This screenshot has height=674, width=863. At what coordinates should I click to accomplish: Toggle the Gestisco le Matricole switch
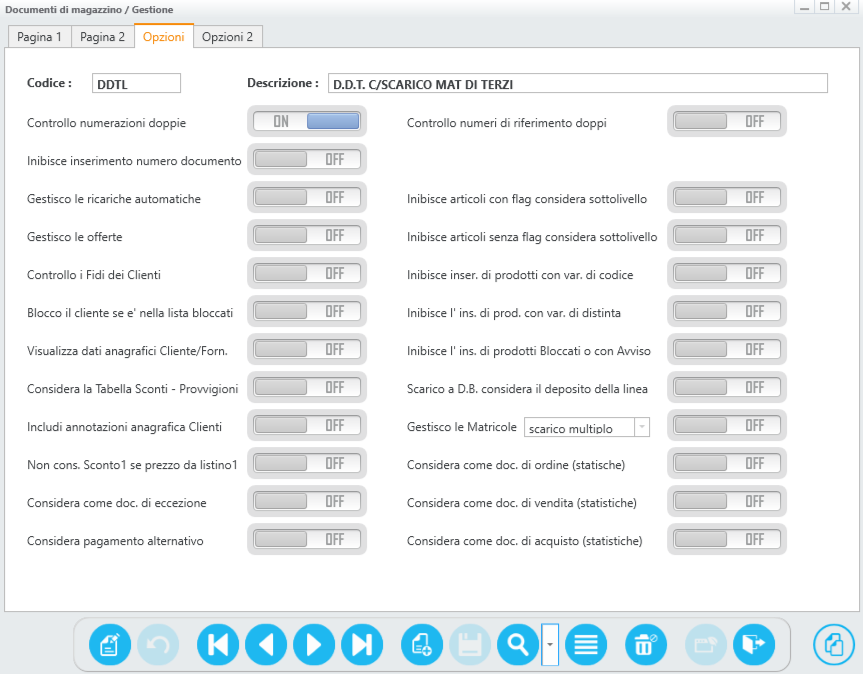click(727, 425)
